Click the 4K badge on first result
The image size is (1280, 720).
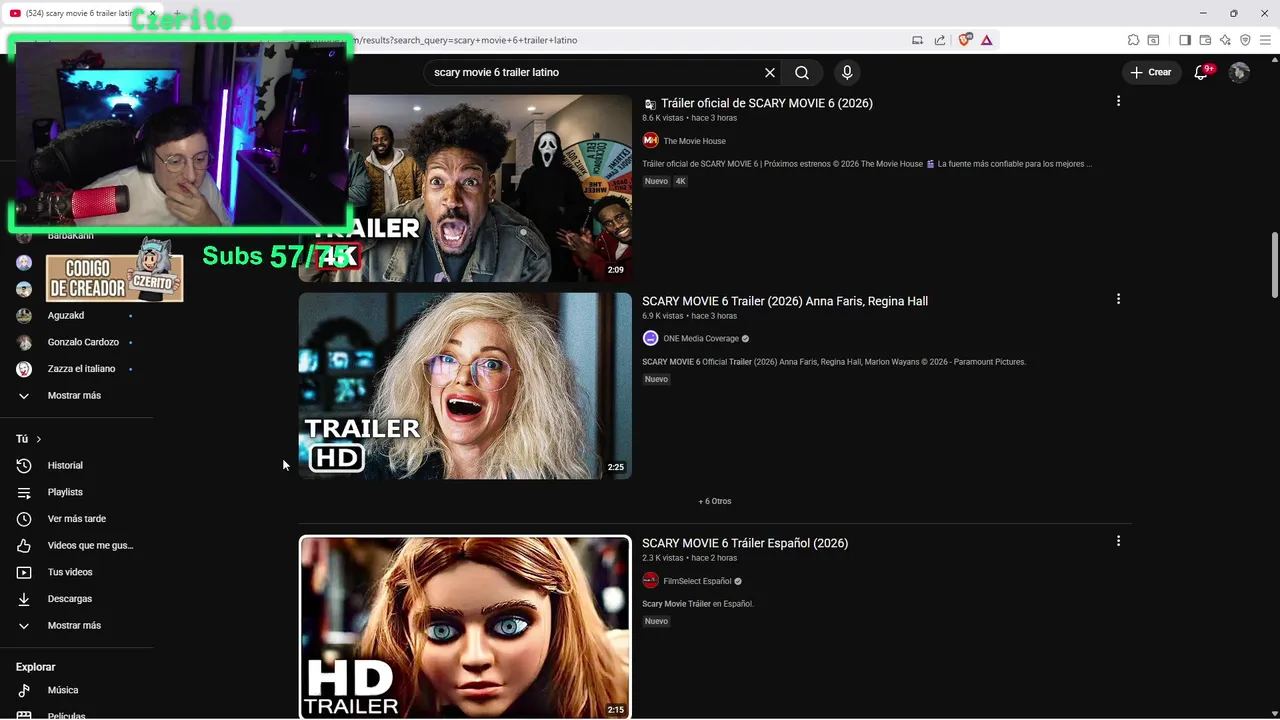click(680, 181)
